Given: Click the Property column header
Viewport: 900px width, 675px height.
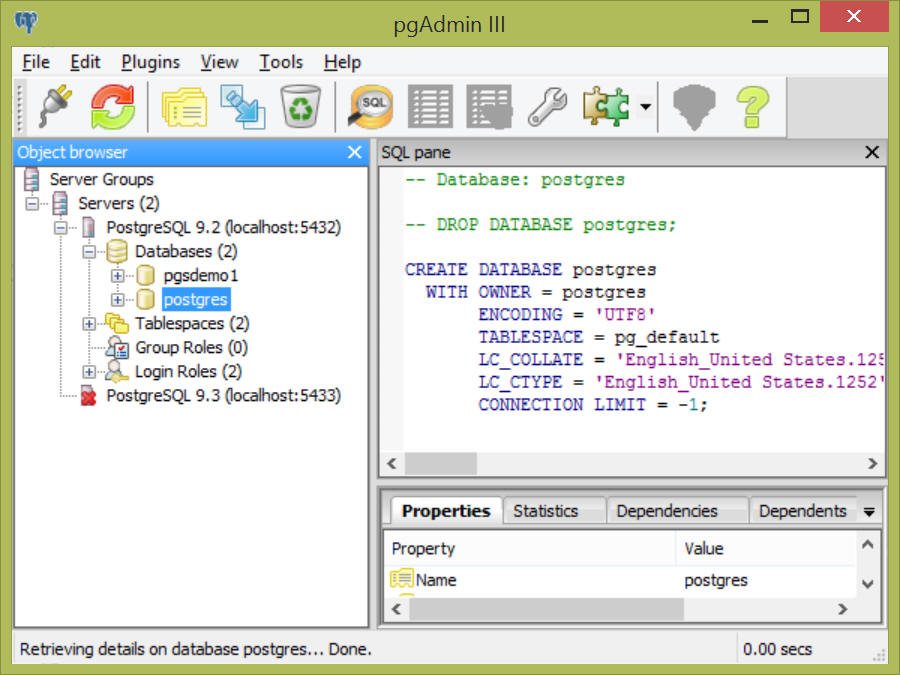Looking at the screenshot, I should (x=530, y=548).
